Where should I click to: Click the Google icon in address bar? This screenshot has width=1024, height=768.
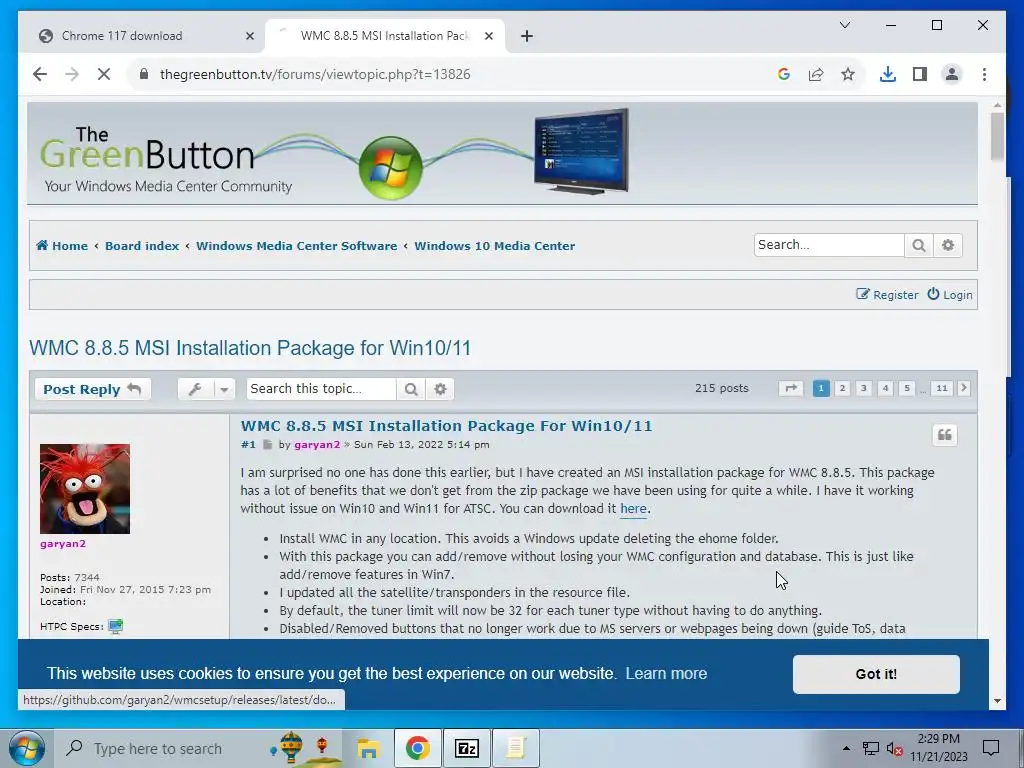(784, 74)
